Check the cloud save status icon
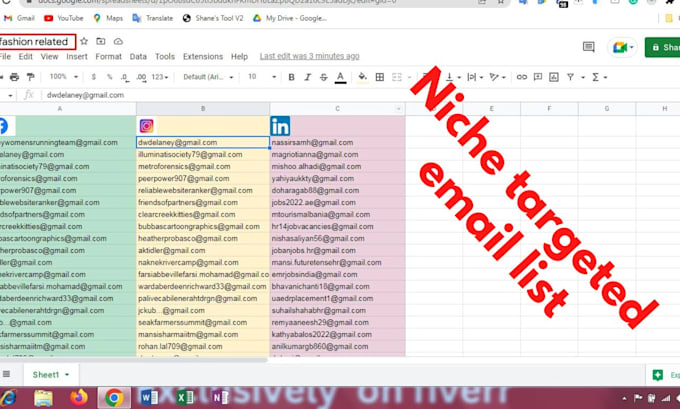Image resolution: width=680 pixels, height=409 pixels. pos(118,42)
